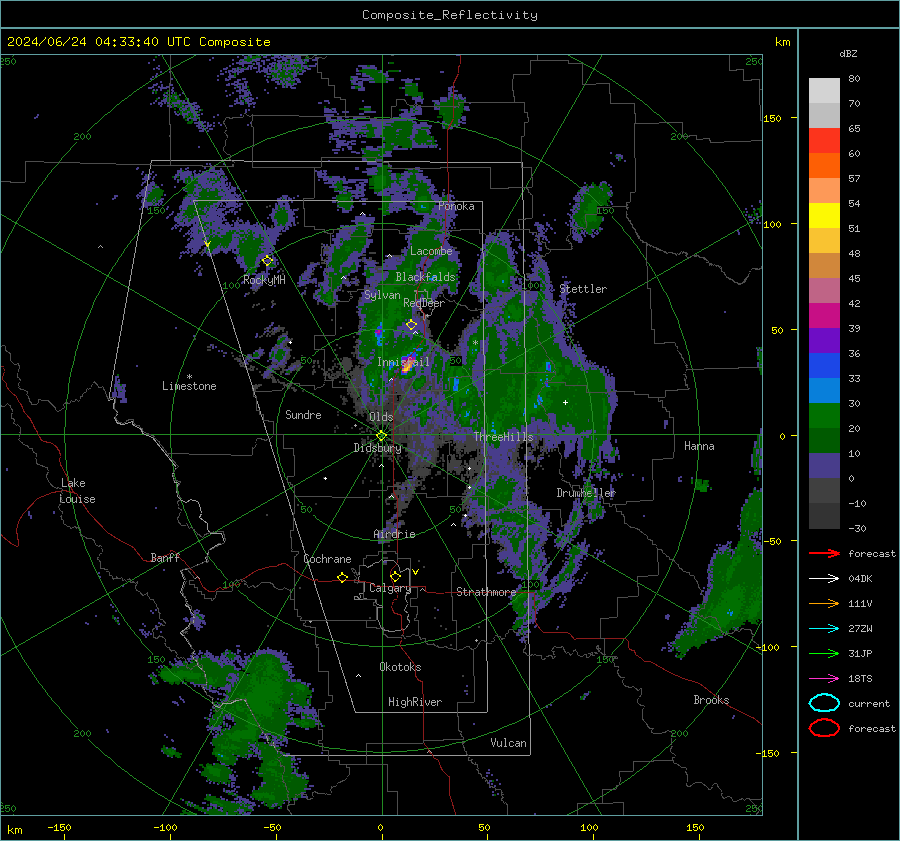The image size is (900, 841).
Task: Click yellow diamond marker below RedDeer label
Action: [x=411, y=325]
